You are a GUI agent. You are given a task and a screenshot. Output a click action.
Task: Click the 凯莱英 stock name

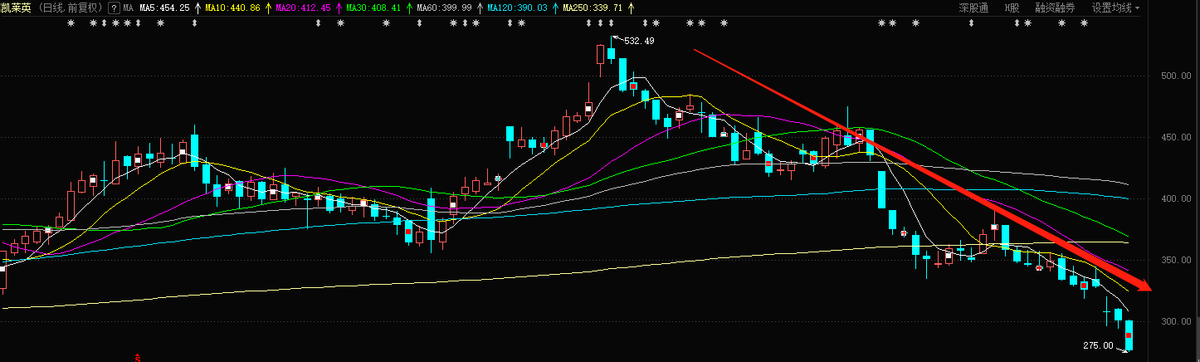17,8
